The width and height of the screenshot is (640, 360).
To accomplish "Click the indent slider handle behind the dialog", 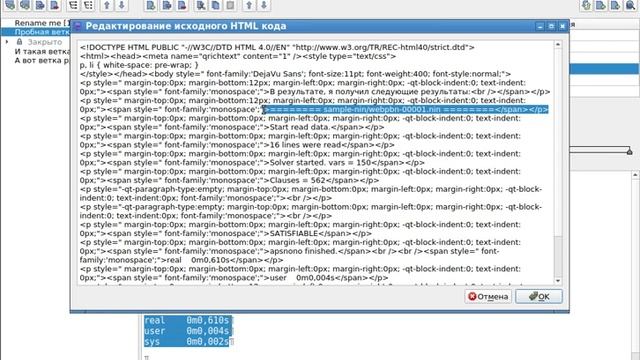I will pyautogui.click(x=629, y=151).
